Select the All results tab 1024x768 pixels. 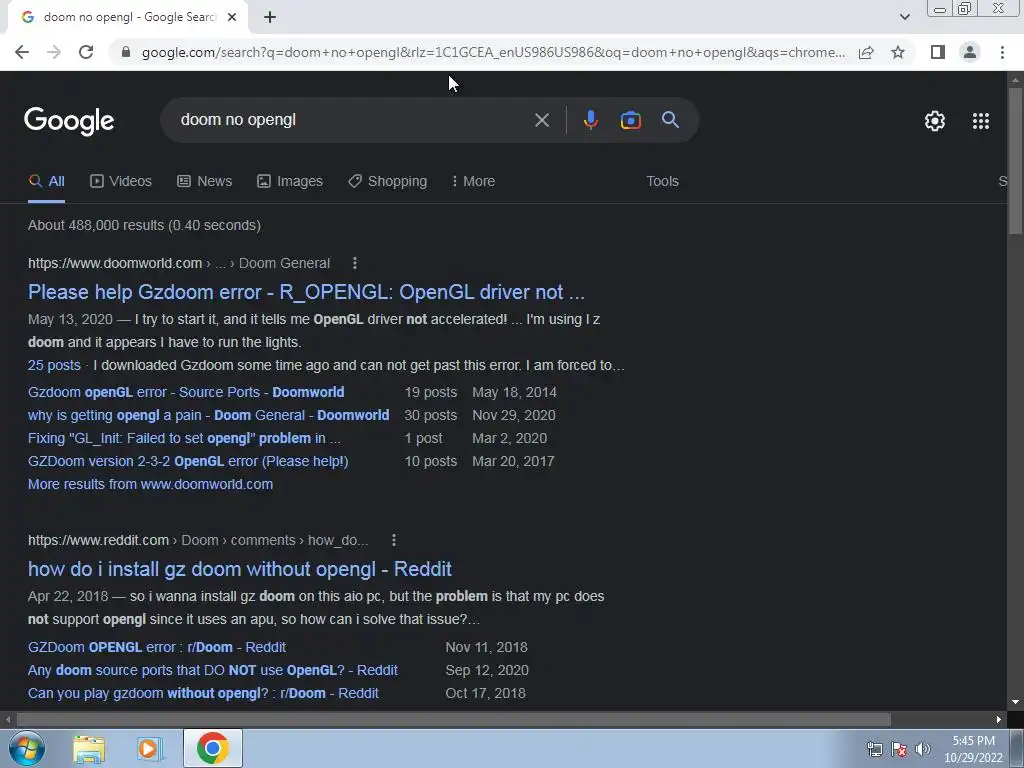click(x=46, y=182)
